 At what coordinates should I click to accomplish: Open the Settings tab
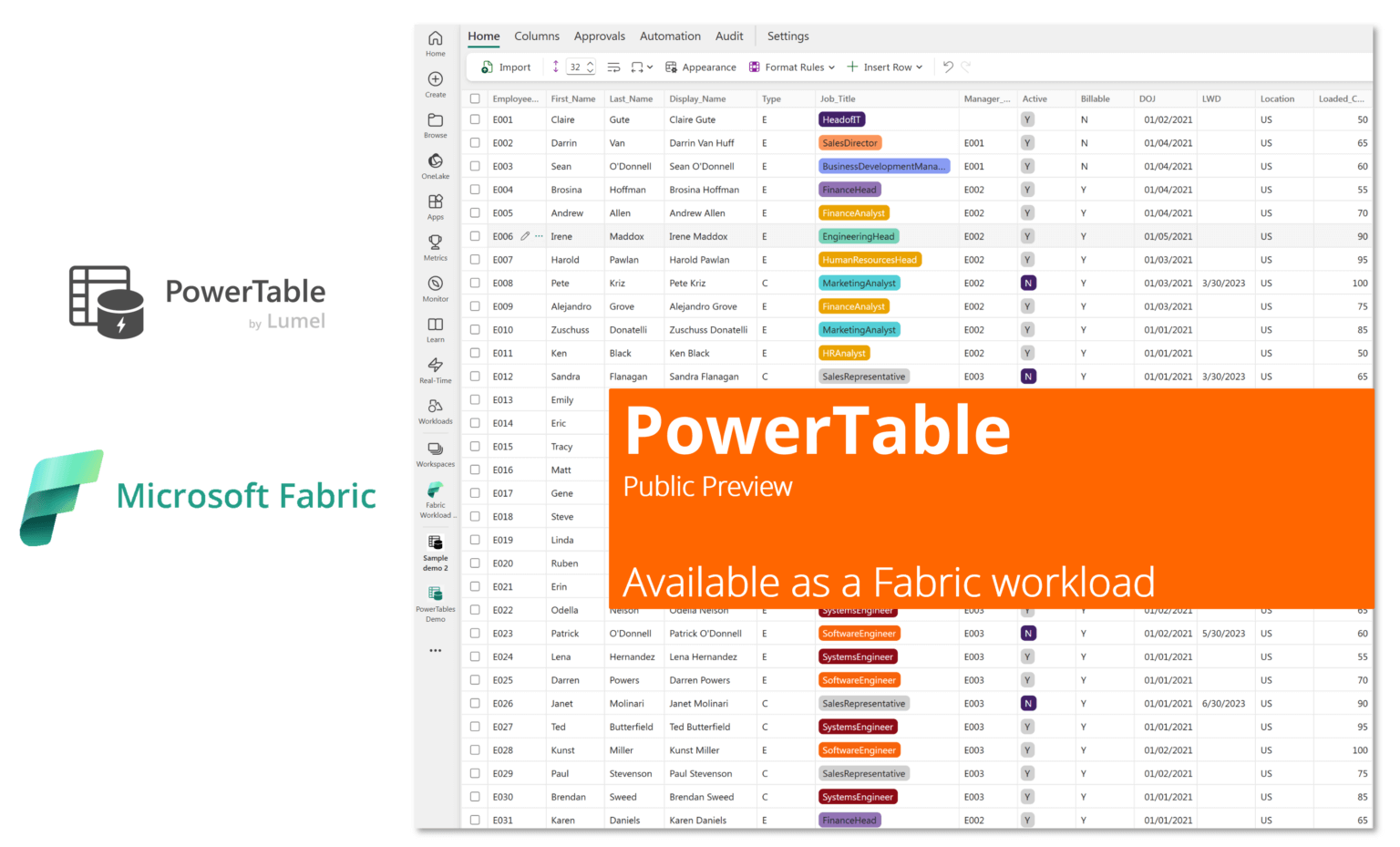click(x=787, y=36)
